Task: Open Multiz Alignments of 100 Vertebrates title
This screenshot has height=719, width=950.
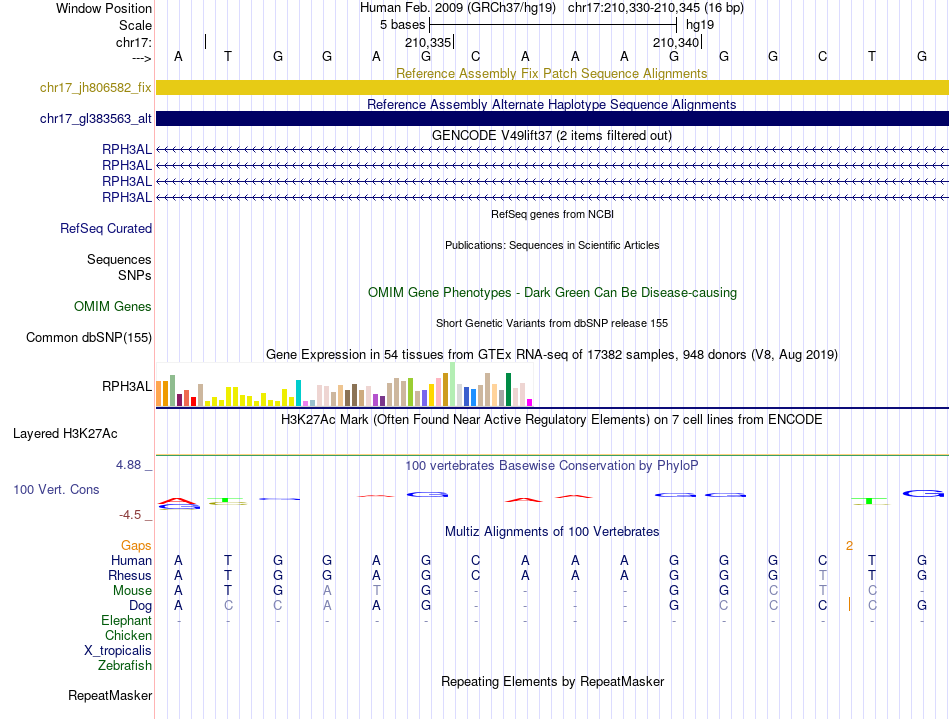Action: pos(552,531)
